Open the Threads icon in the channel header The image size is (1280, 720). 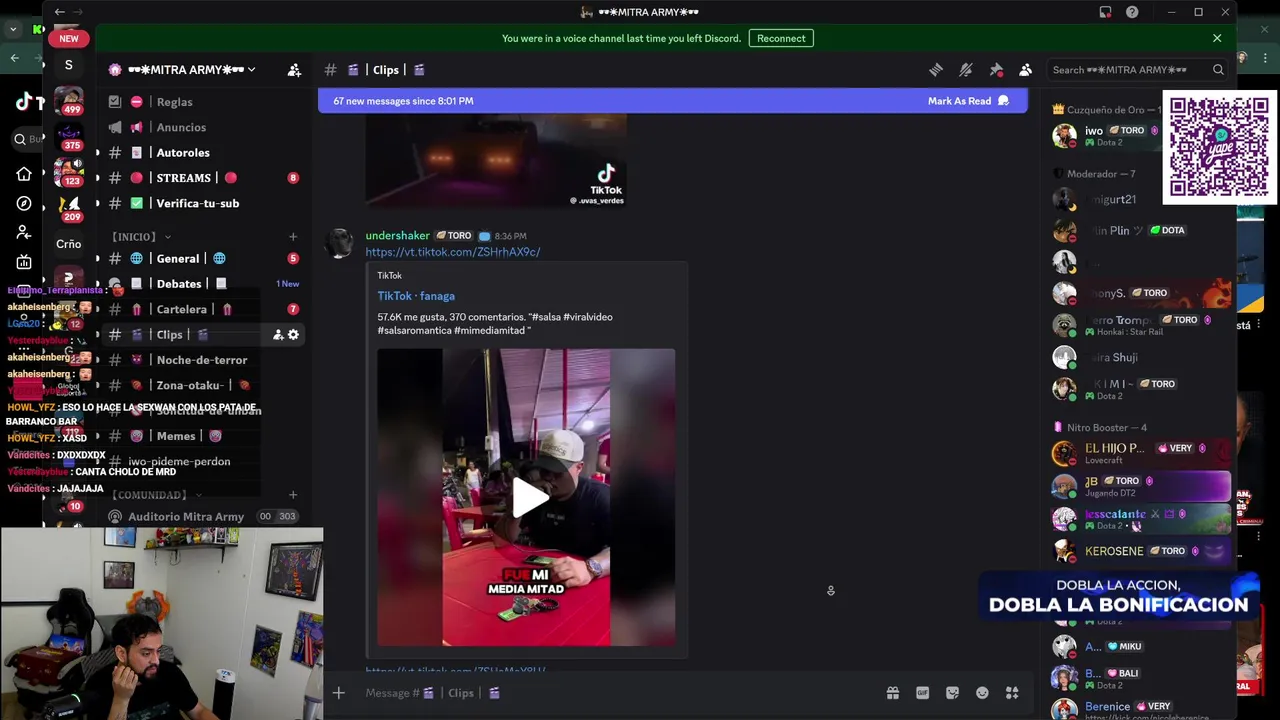point(936,70)
